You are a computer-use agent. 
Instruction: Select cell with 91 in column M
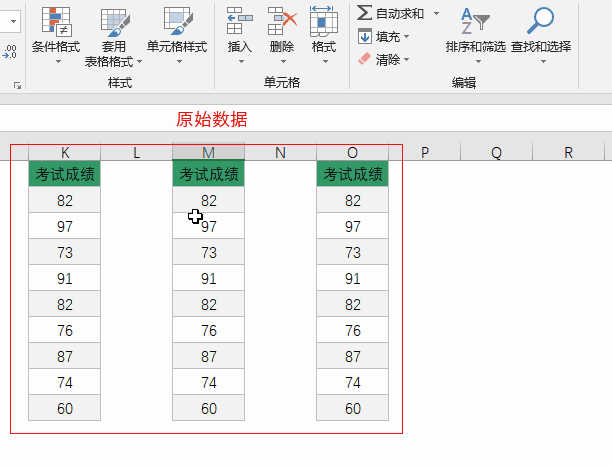208,278
